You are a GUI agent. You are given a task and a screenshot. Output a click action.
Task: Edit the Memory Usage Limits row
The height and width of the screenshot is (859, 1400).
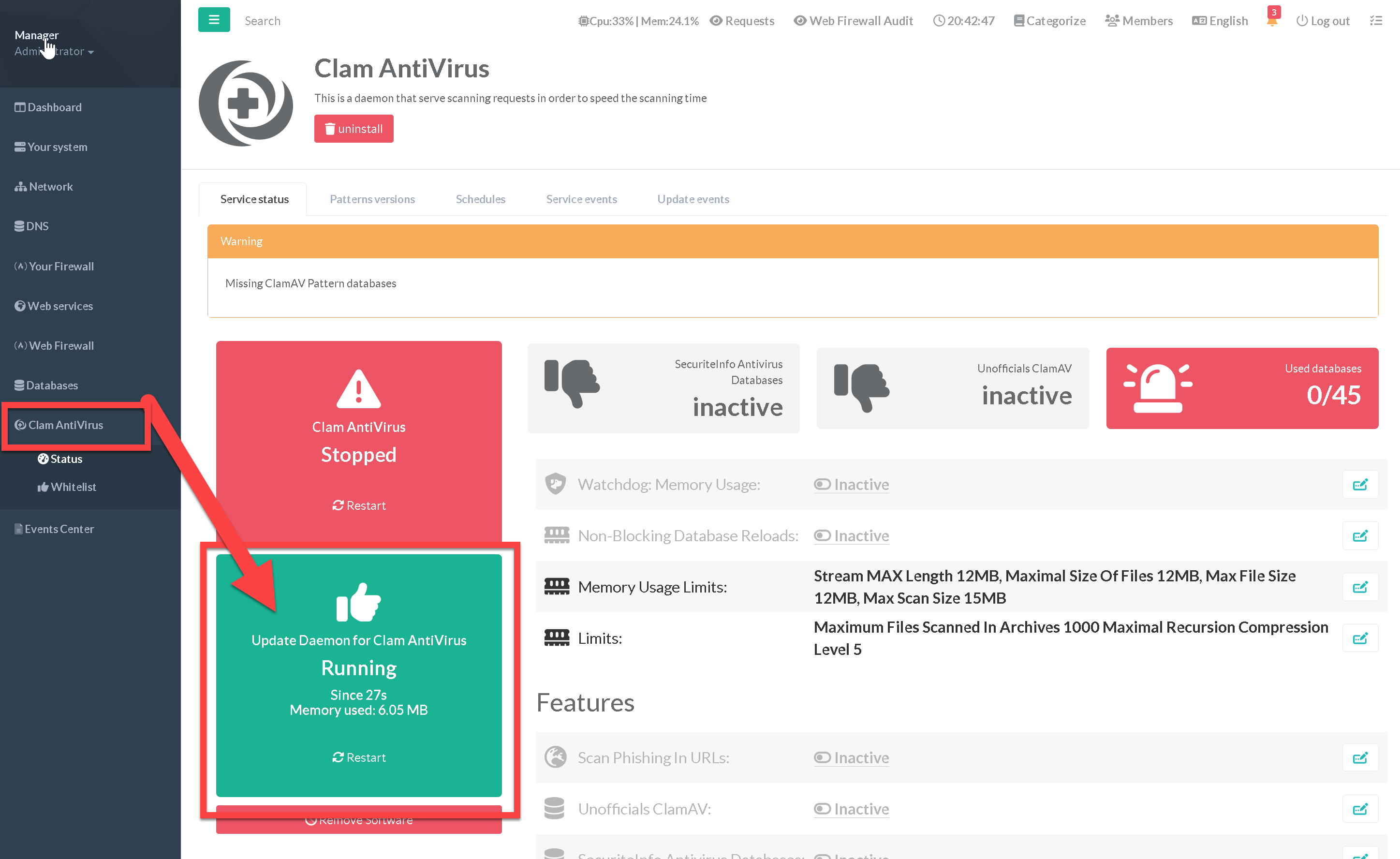click(x=1360, y=587)
